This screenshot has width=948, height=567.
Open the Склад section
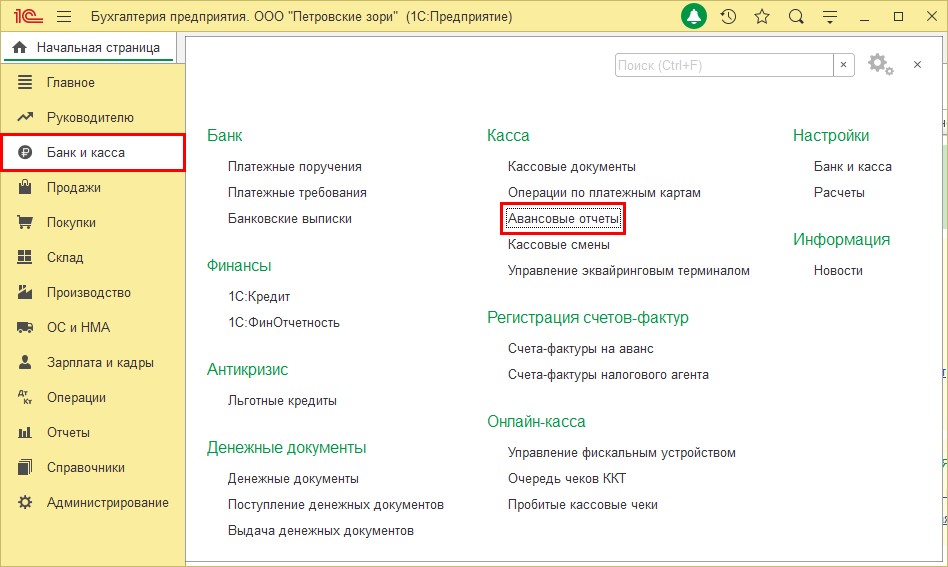tap(93, 258)
